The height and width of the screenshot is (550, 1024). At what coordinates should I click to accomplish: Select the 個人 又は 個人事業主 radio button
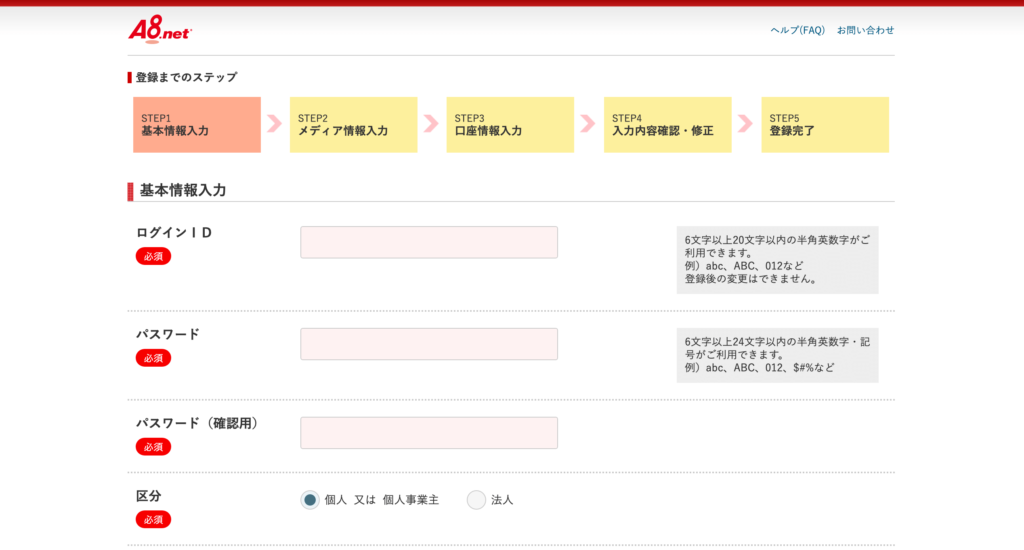[x=310, y=500]
